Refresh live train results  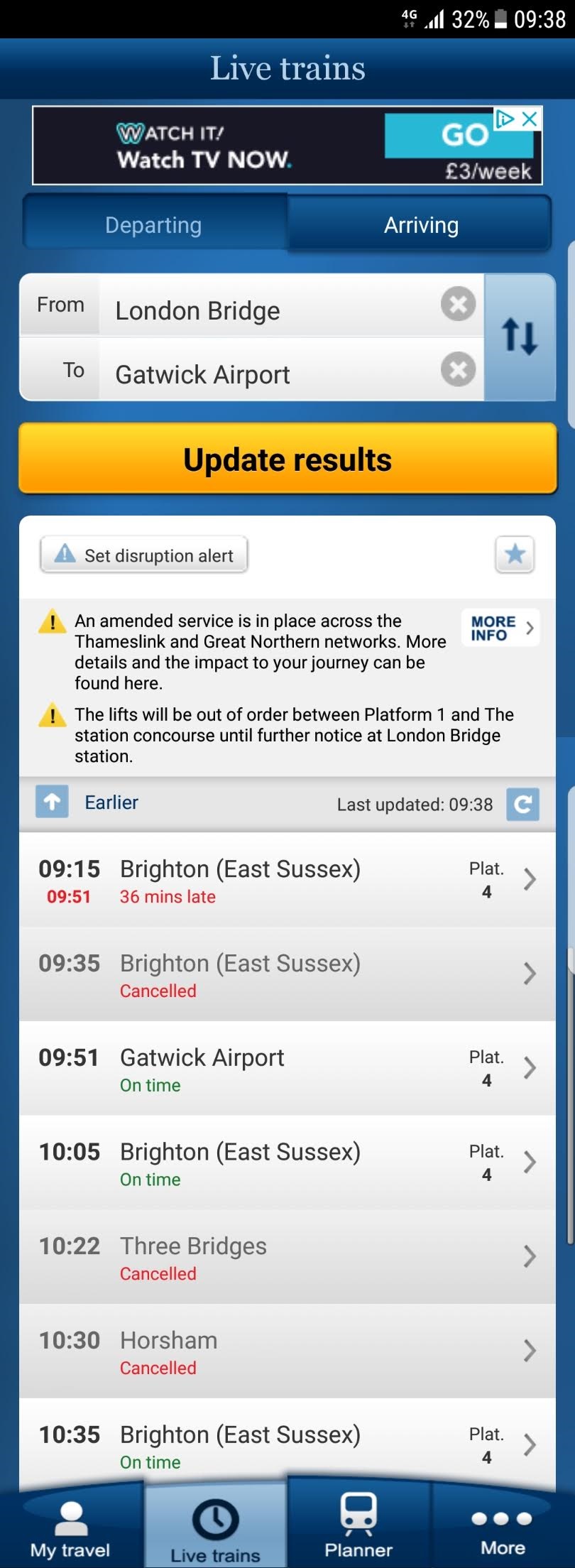[522, 804]
